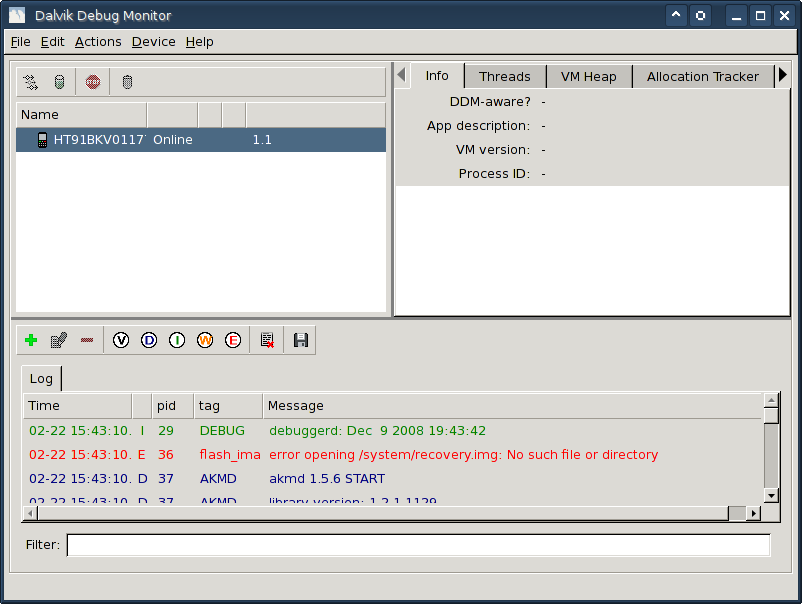Clear the log with the clear icon
802x604 pixels.
tap(267, 340)
